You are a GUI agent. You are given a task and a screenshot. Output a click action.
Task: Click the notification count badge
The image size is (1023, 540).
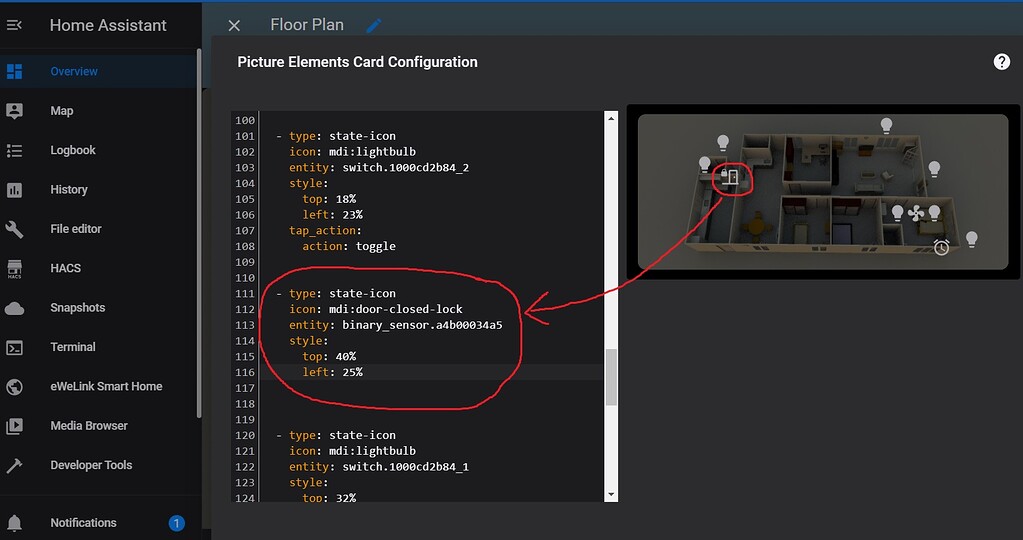coord(176,523)
